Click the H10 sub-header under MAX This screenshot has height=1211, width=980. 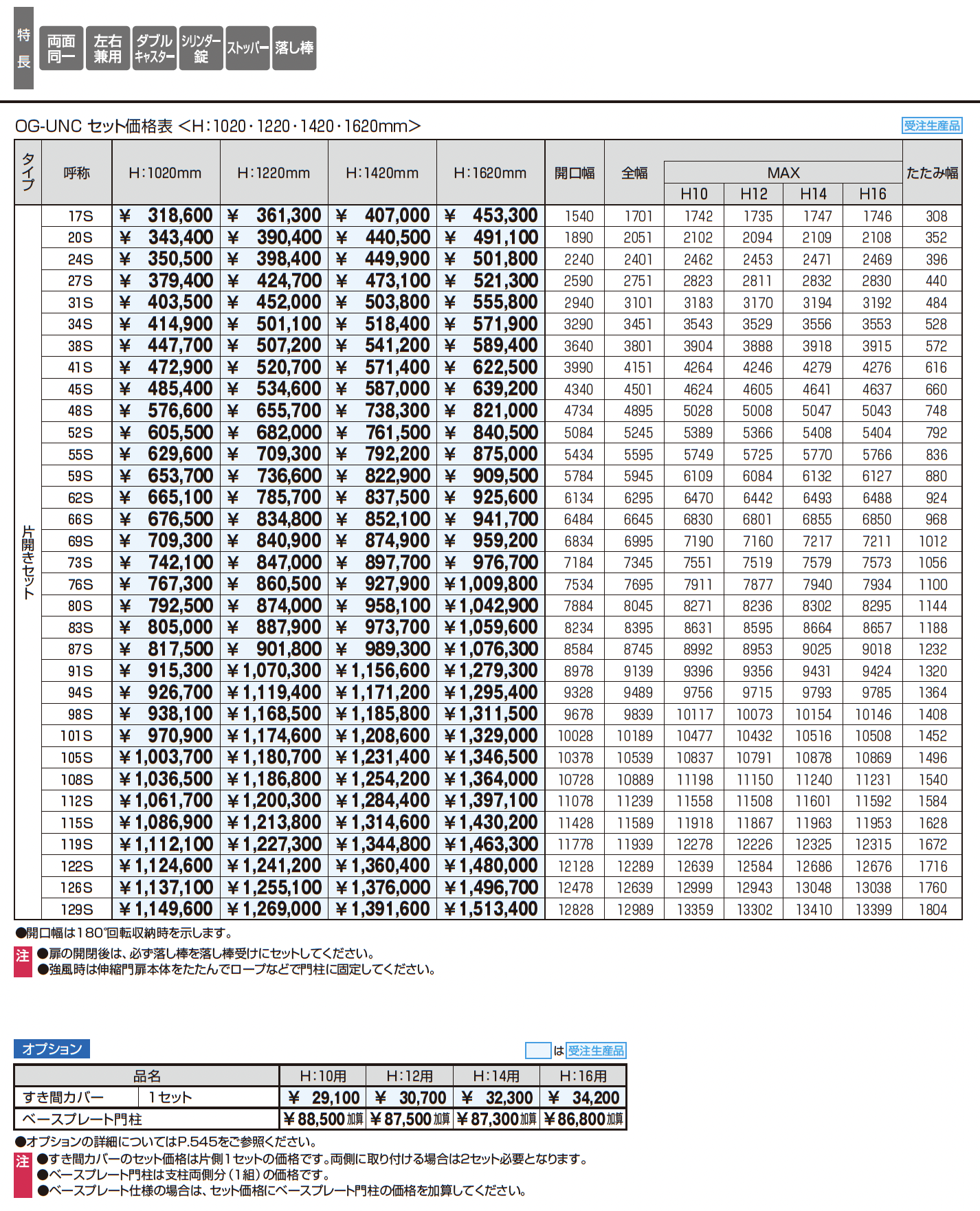click(694, 194)
